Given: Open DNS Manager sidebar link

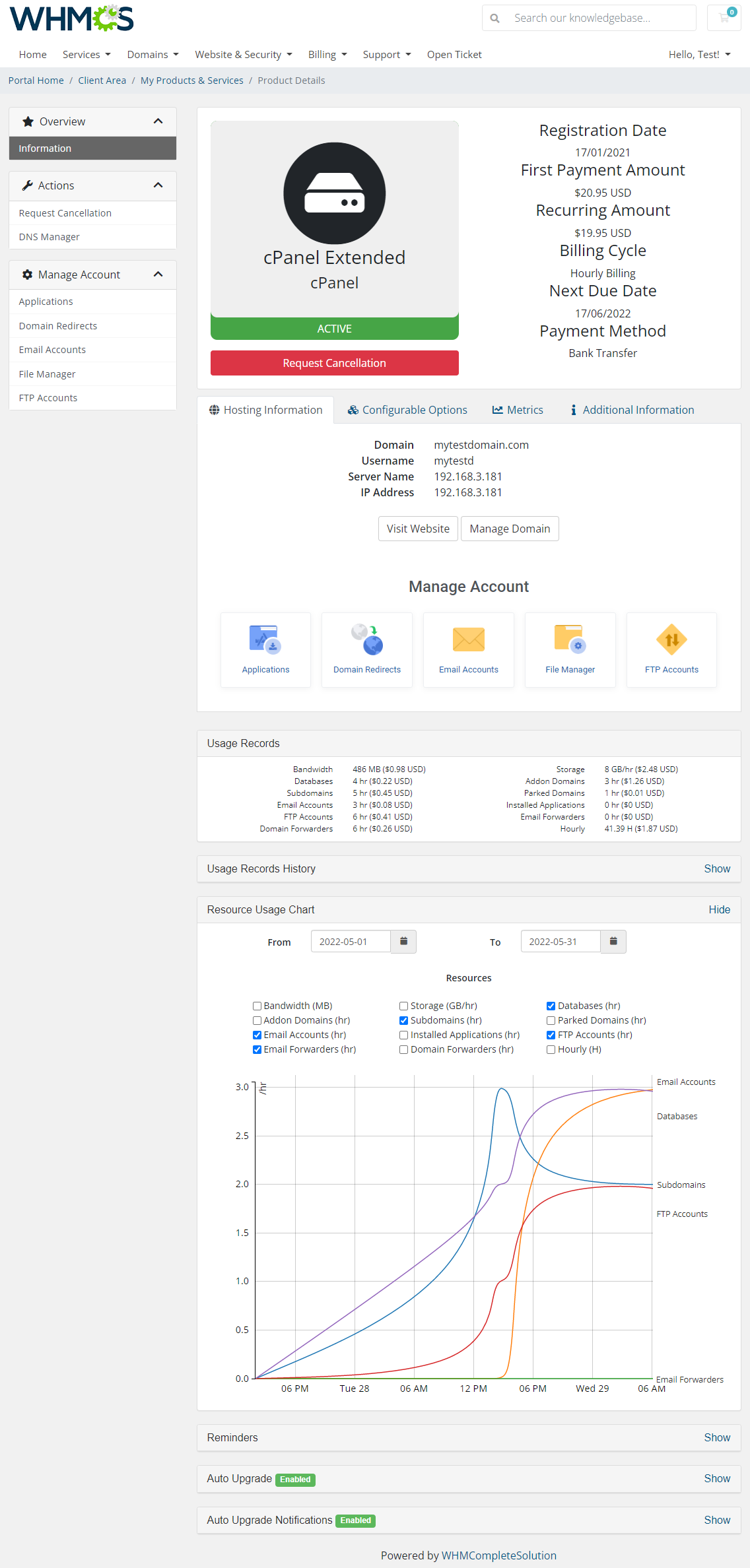Looking at the screenshot, I should click(92, 237).
